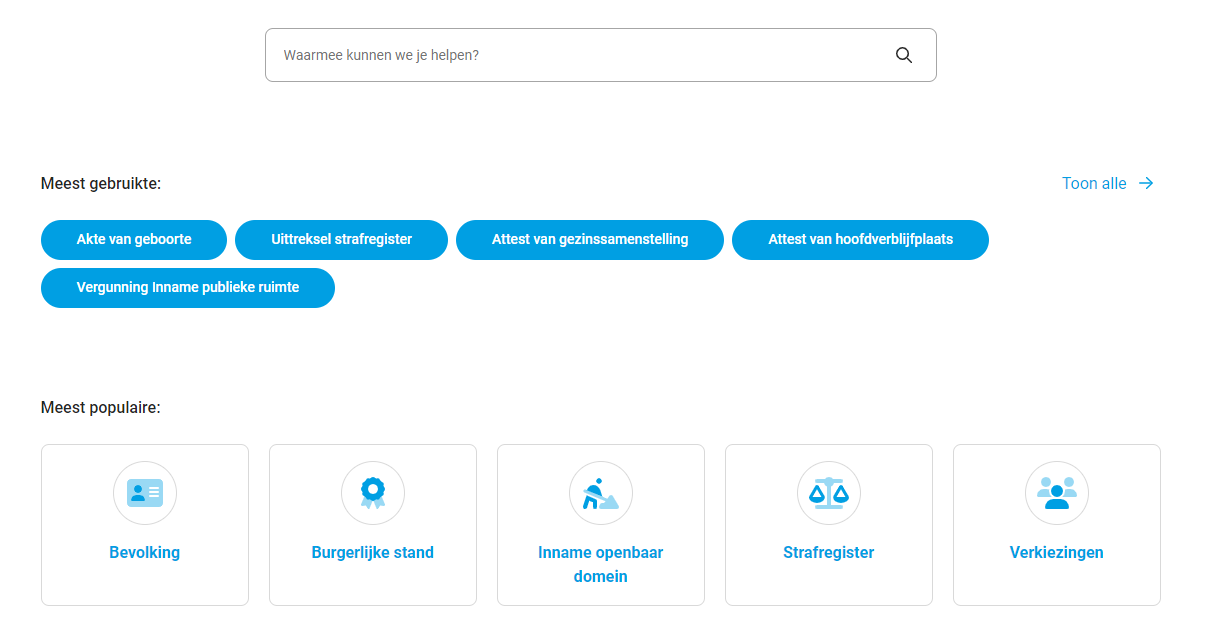Open the 'Strafregister' card title link

coord(829,552)
